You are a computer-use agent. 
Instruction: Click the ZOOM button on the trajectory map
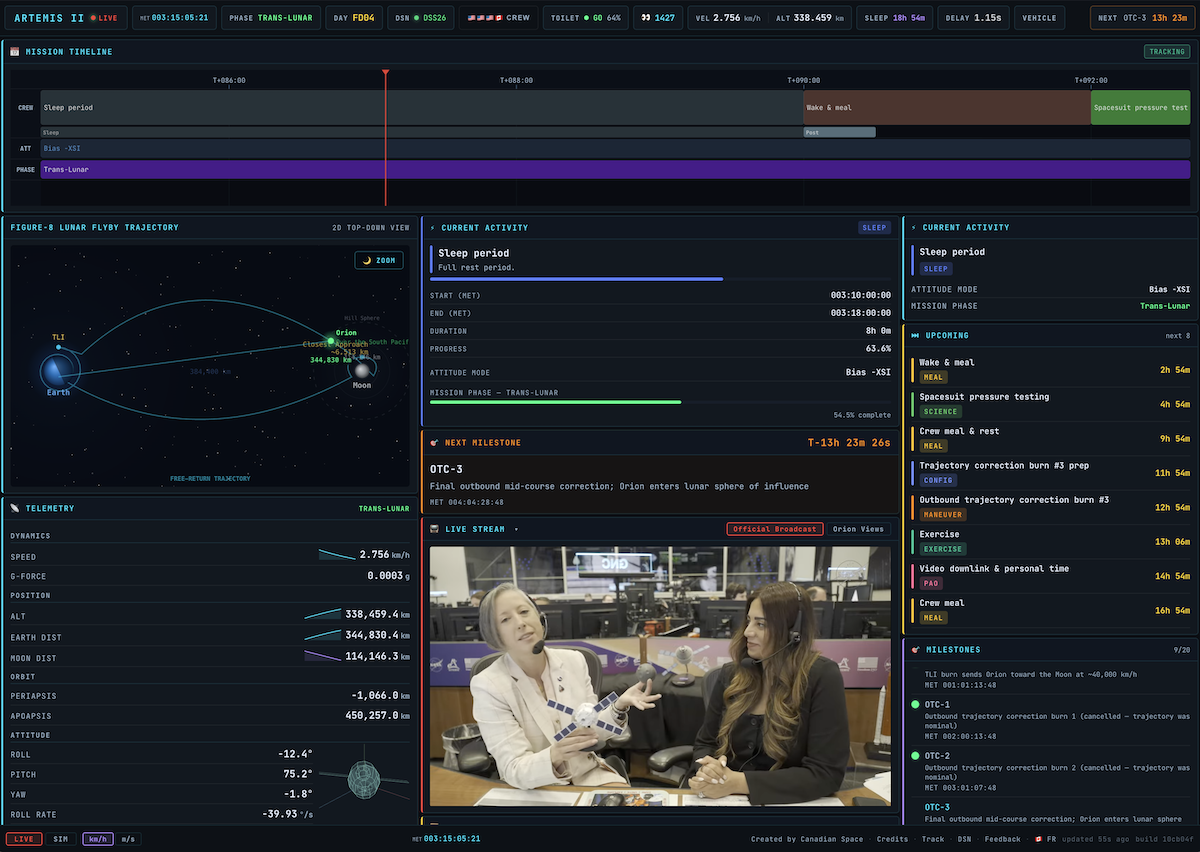click(378, 259)
